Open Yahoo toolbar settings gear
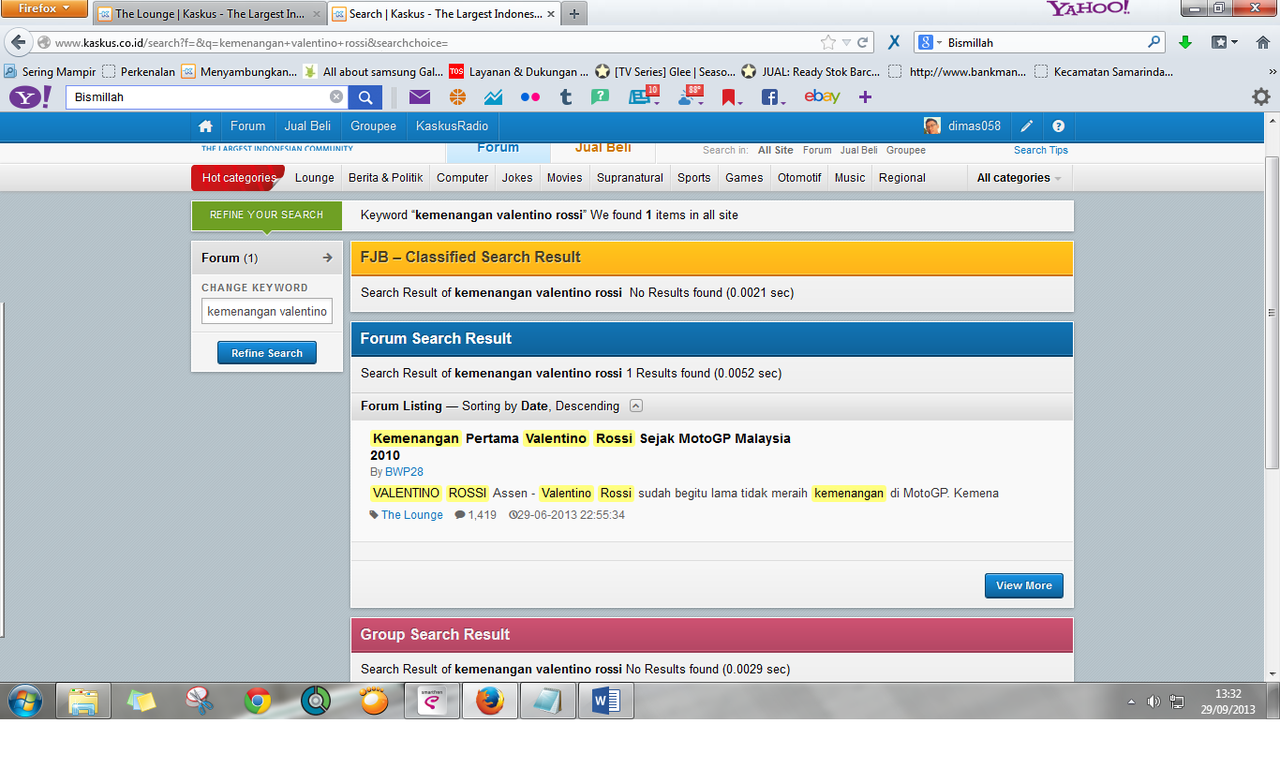The image size is (1280, 768). click(1261, 97)
